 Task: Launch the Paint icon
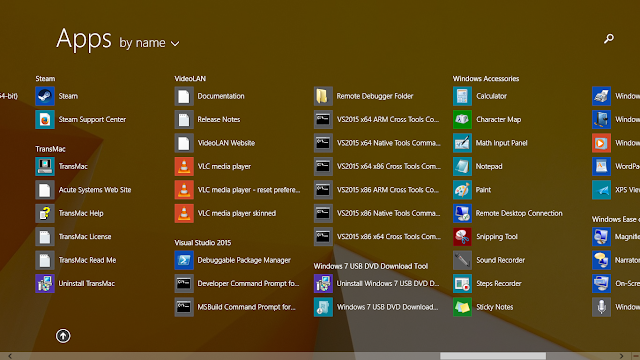462,190
